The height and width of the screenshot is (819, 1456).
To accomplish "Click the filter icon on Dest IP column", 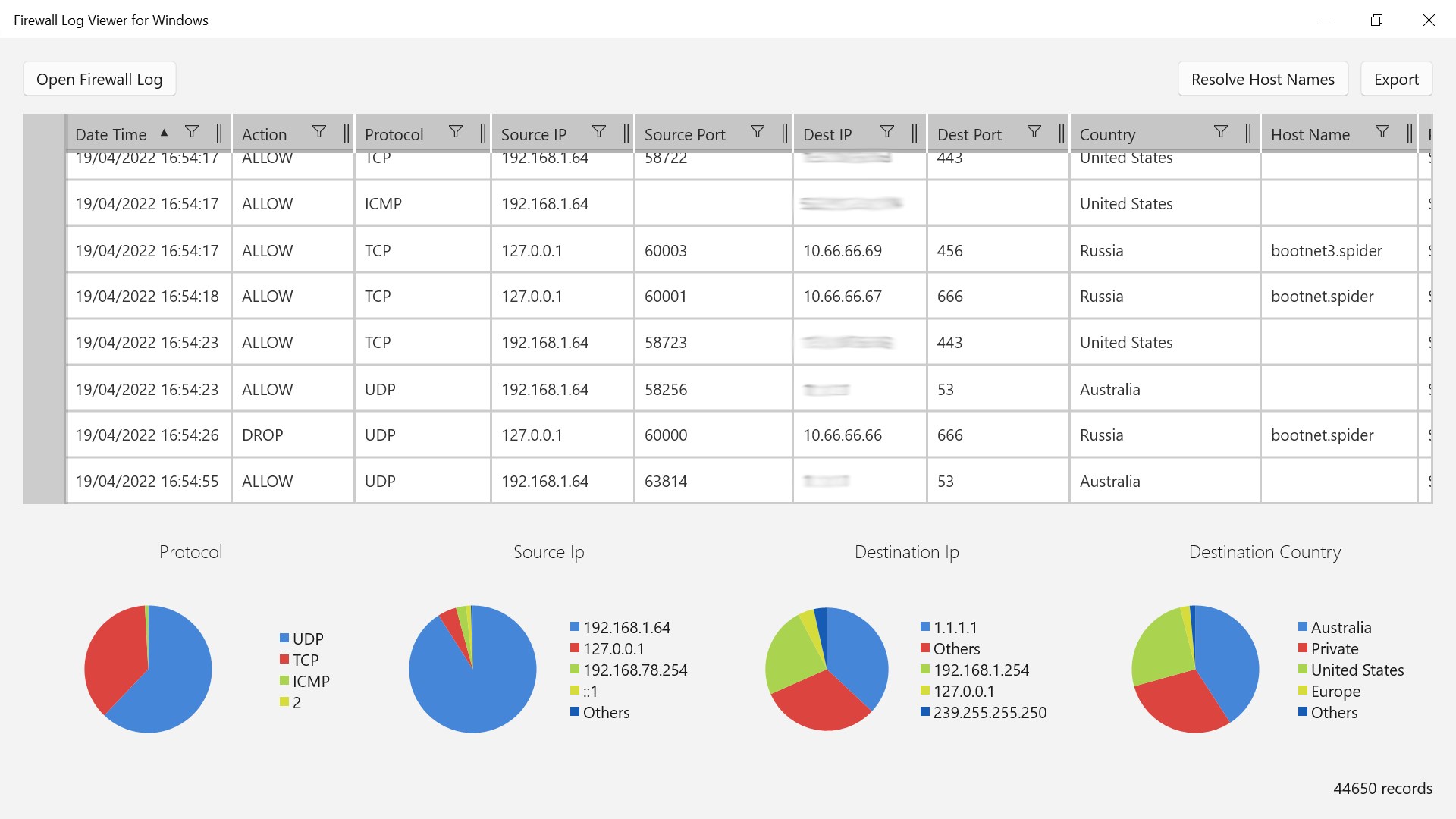I will [x=885, y=133].
